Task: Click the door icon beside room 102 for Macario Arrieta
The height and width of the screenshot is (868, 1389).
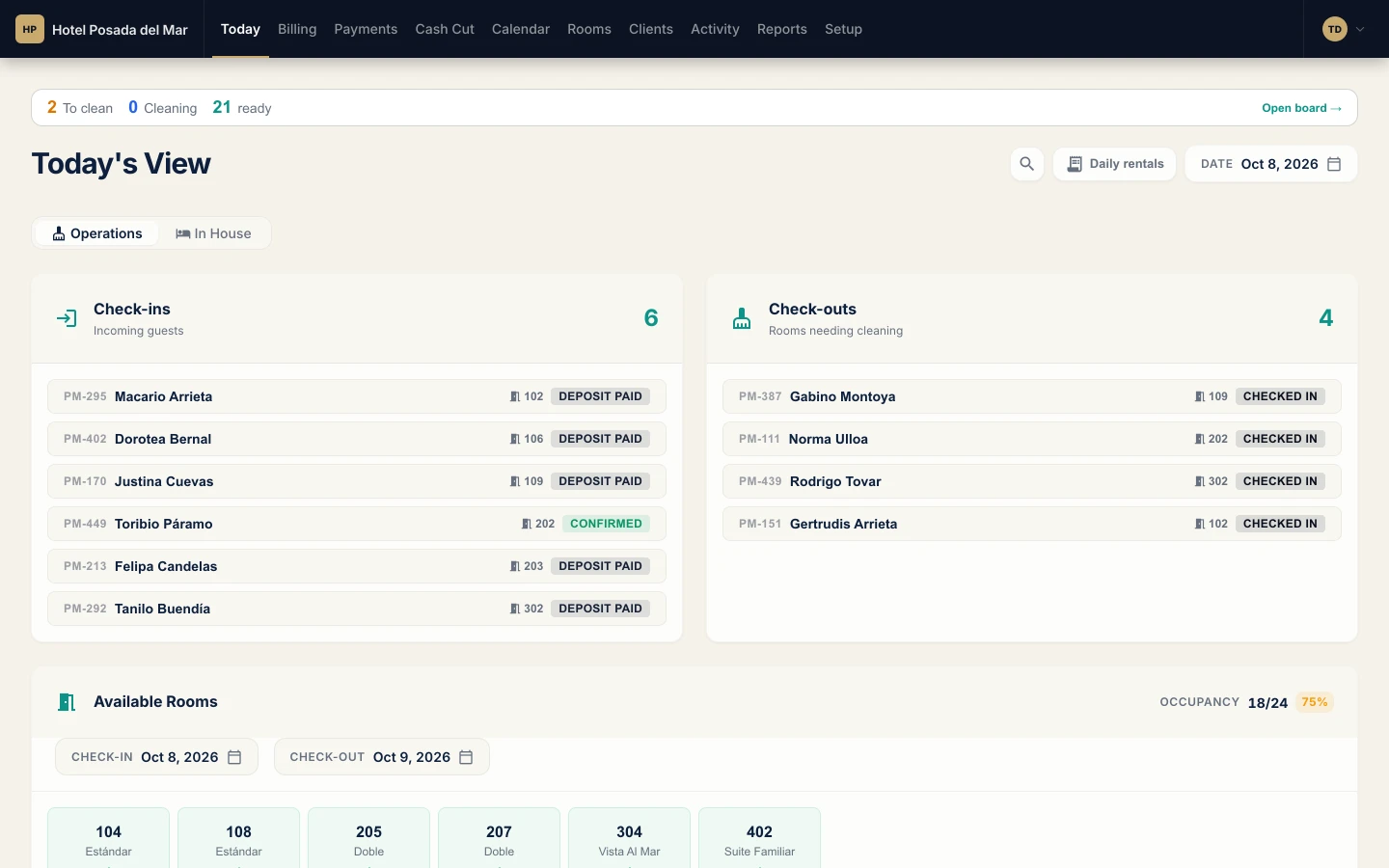Action: coord(515,396)
